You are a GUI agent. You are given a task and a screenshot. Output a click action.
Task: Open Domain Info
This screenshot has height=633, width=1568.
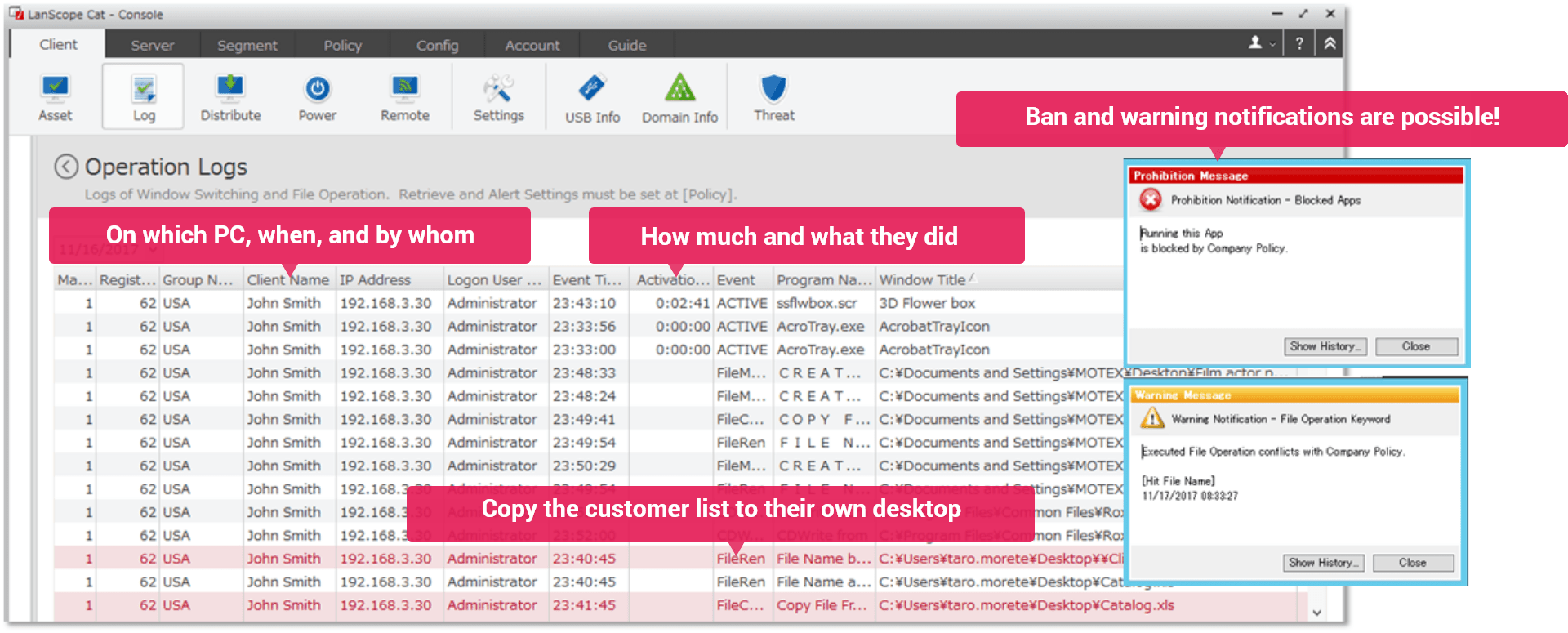[679, 98]
